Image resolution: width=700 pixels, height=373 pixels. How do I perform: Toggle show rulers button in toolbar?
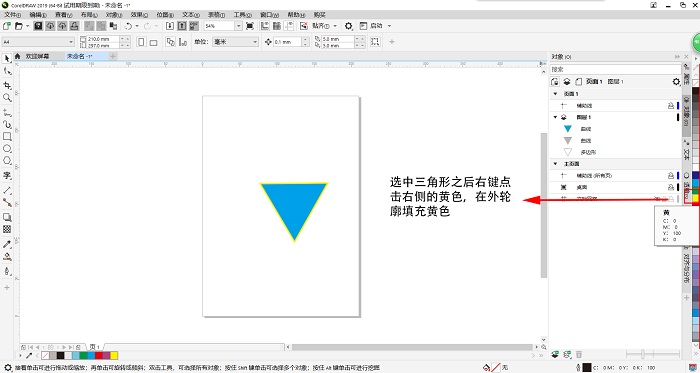tap(265, 26)
